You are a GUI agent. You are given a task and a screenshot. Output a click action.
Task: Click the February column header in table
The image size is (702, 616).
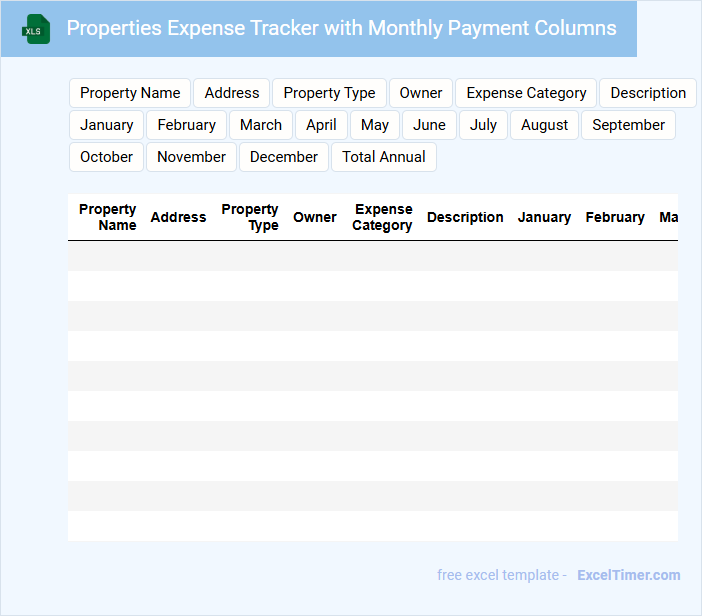pyautogui.click(x=615, y=217)
